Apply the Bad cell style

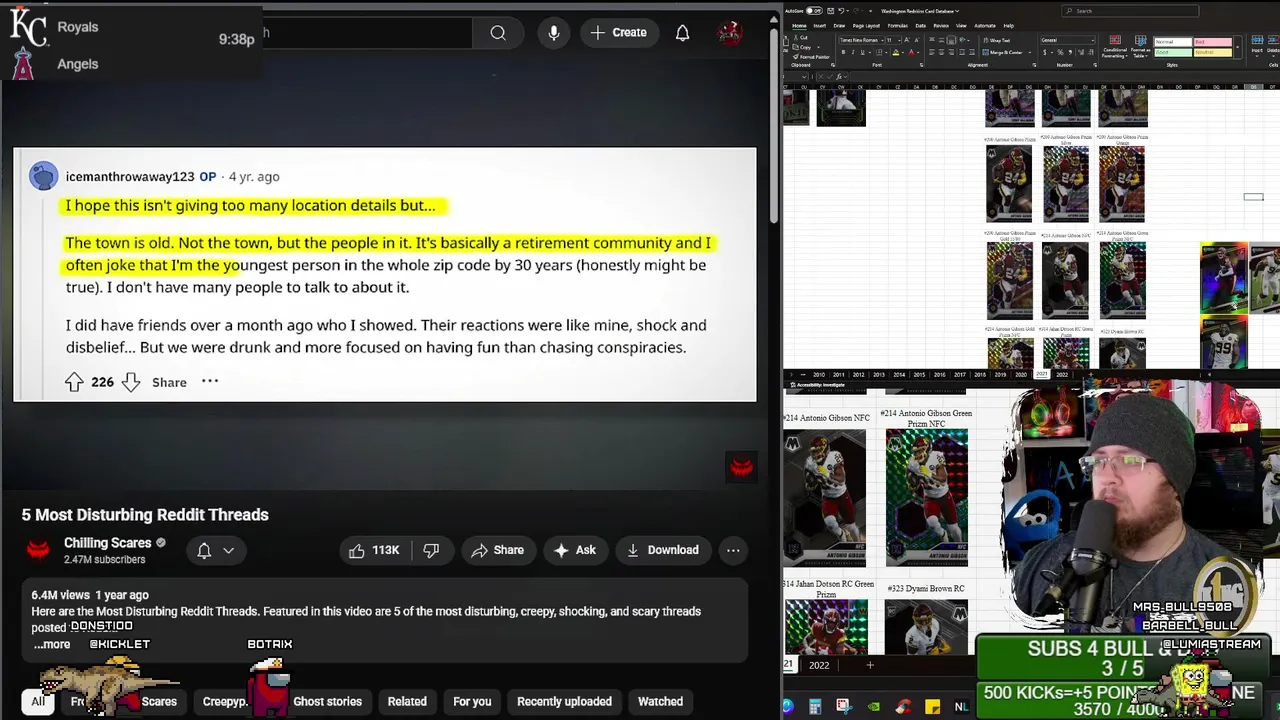(x=1213, y=42)
